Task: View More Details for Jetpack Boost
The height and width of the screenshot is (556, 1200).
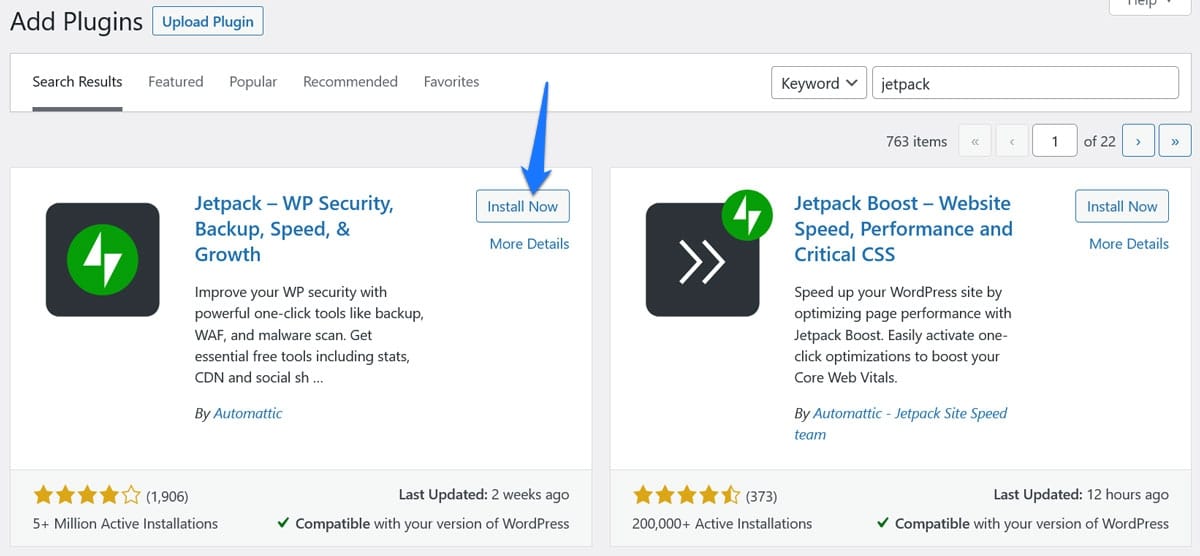Action: click(1128, 243)
